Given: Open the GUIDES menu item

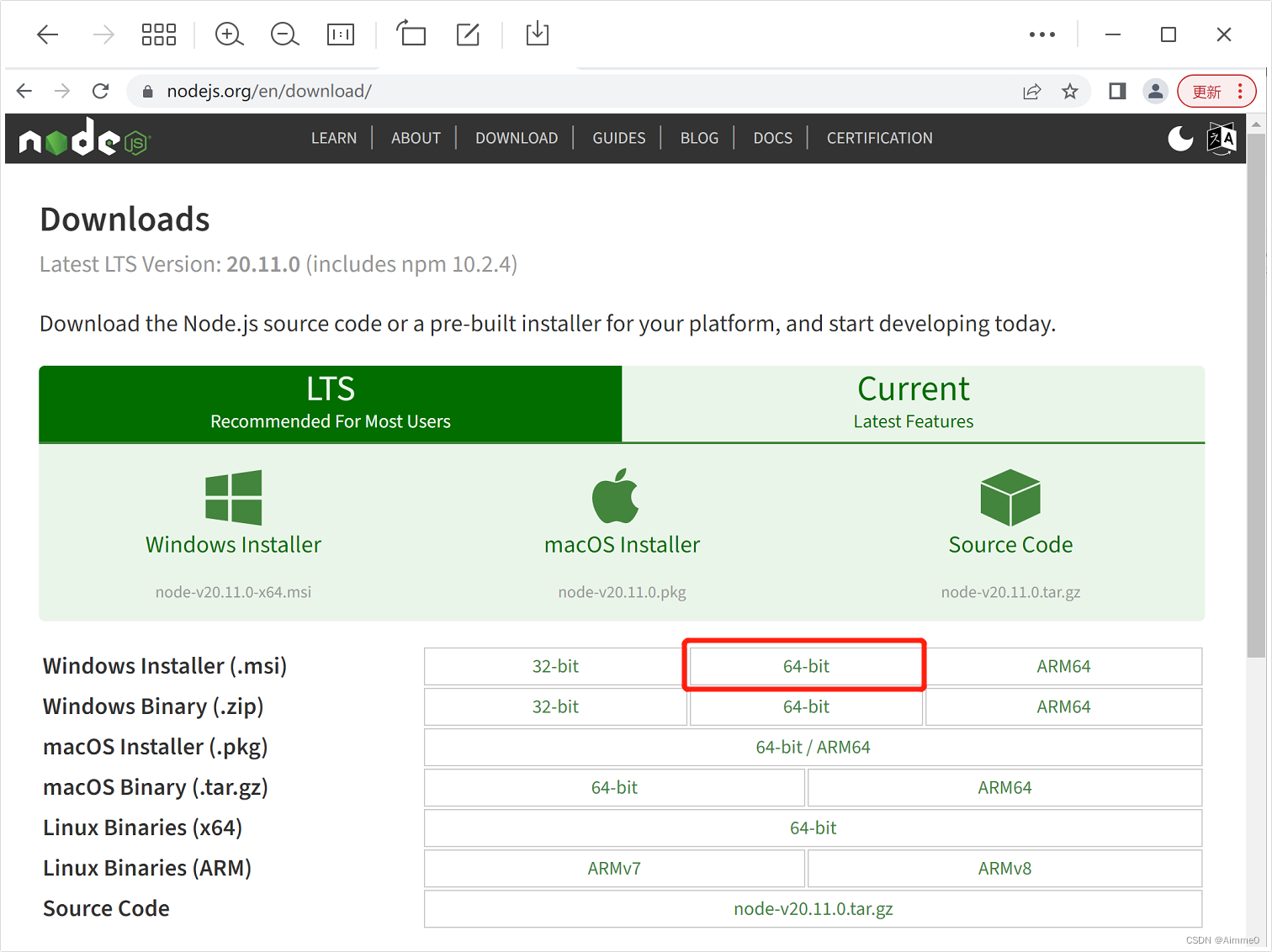Looking at the screenshot, I should click(x=619, y=138).
